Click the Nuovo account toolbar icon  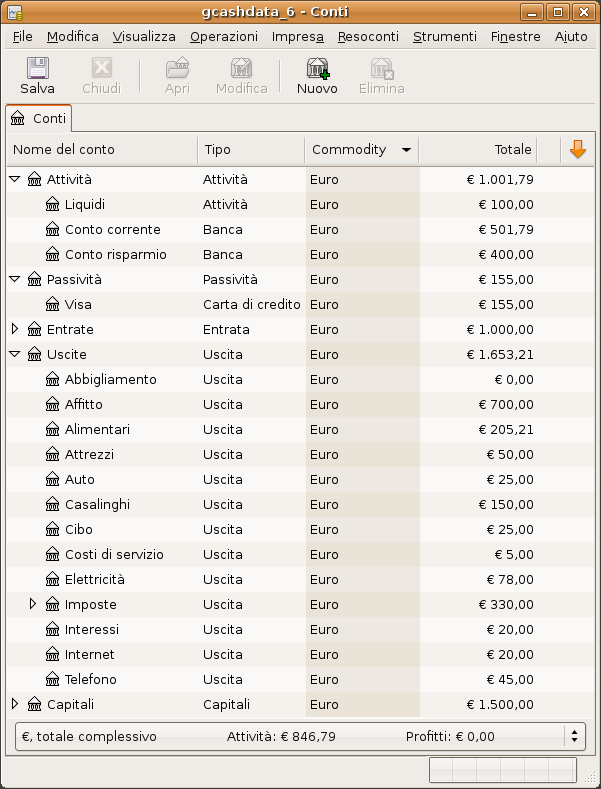pyautogui.click(x=317, y=69)
